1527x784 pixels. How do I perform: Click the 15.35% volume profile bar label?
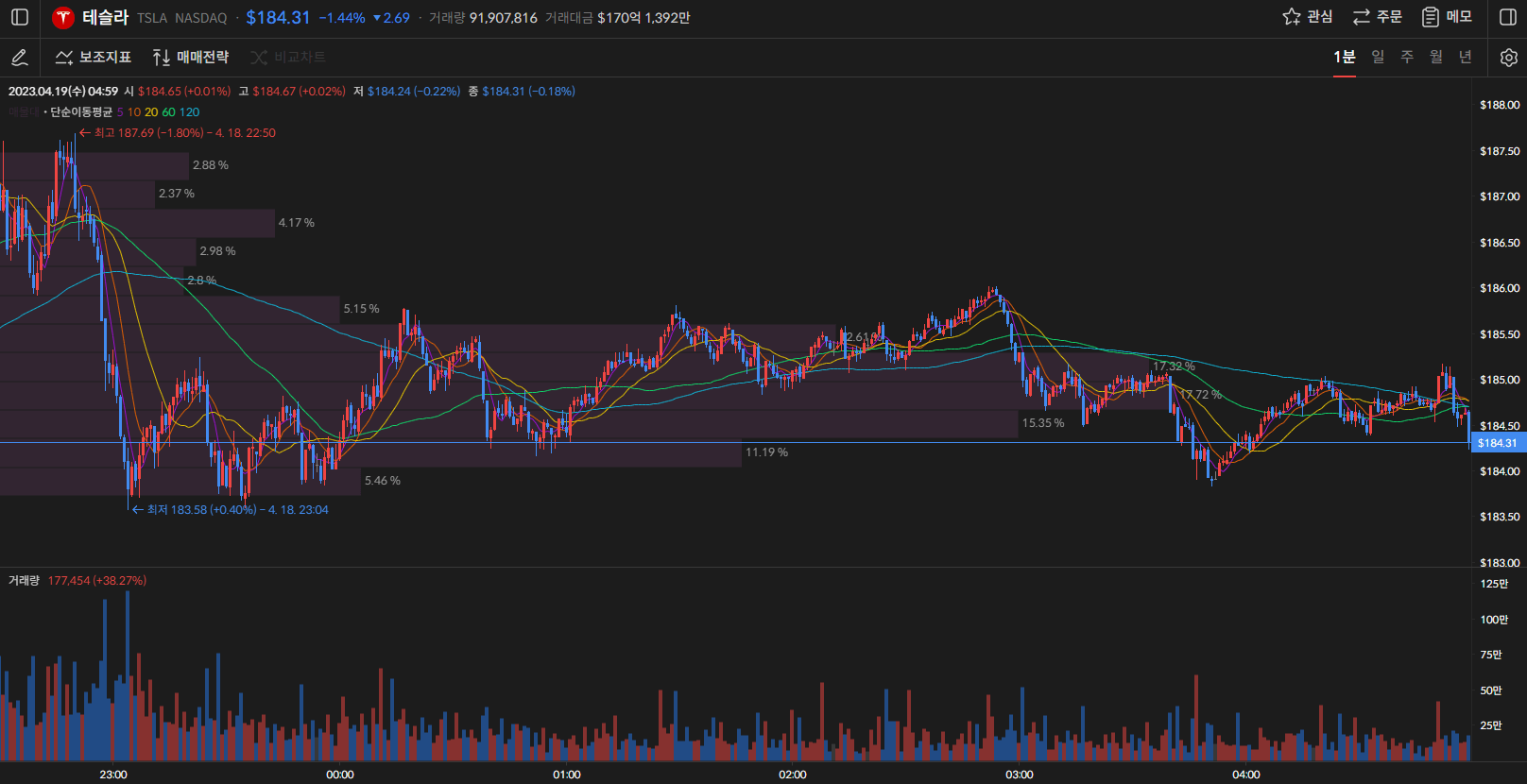tap(1043, 423)
